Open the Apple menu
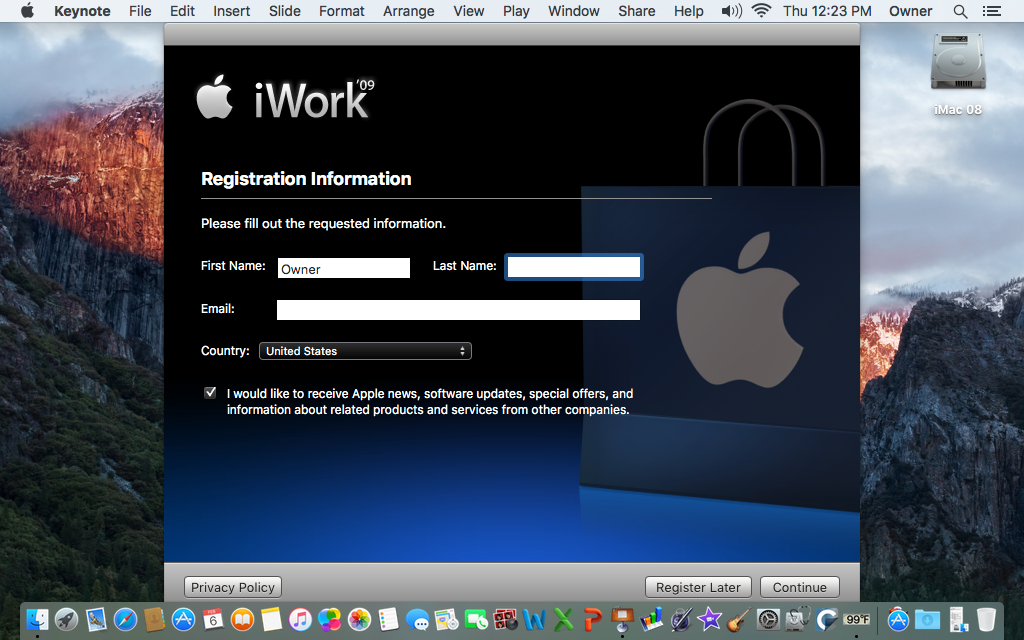 point(27,11)
